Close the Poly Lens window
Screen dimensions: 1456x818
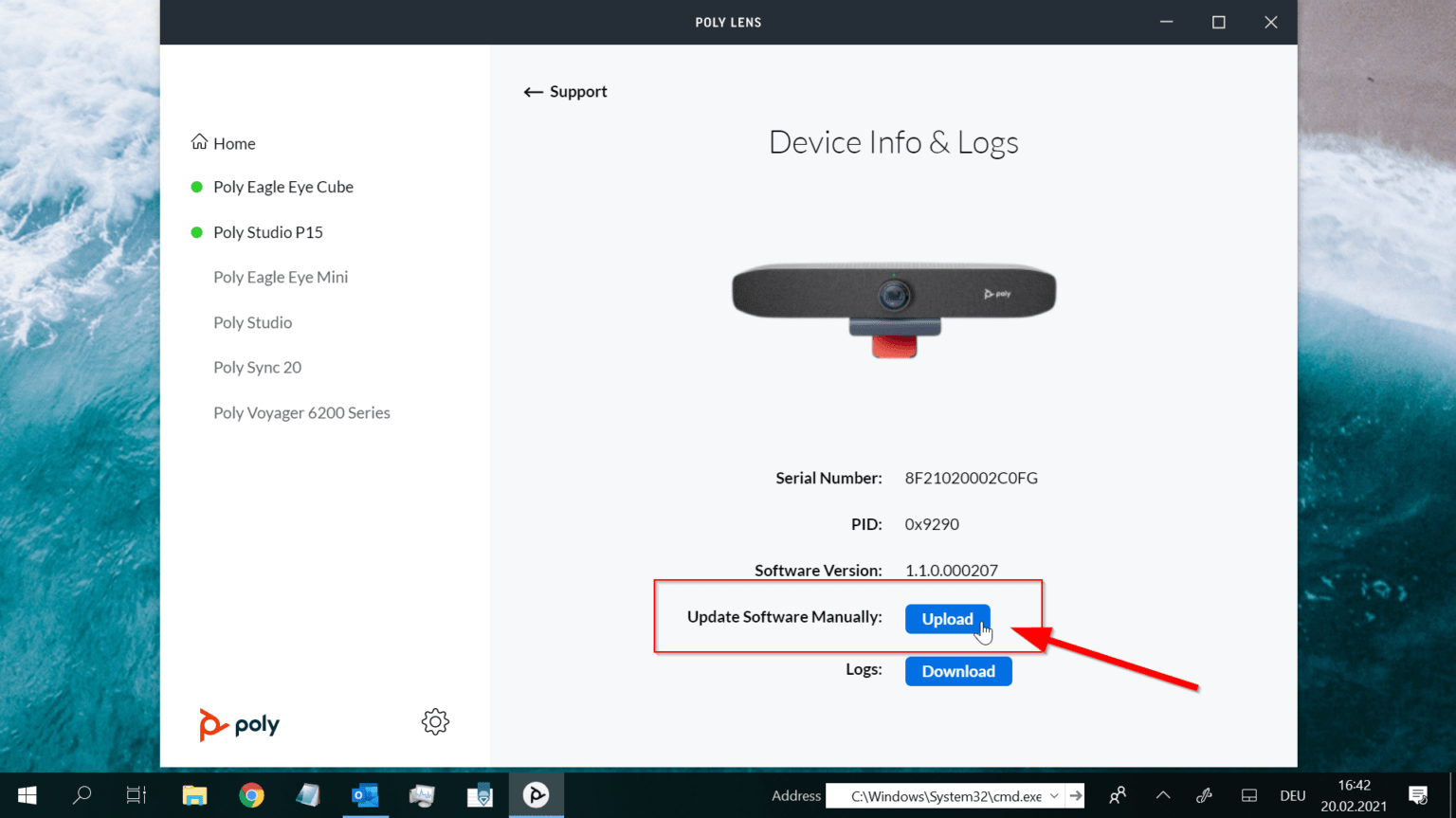coord(1271,23)
